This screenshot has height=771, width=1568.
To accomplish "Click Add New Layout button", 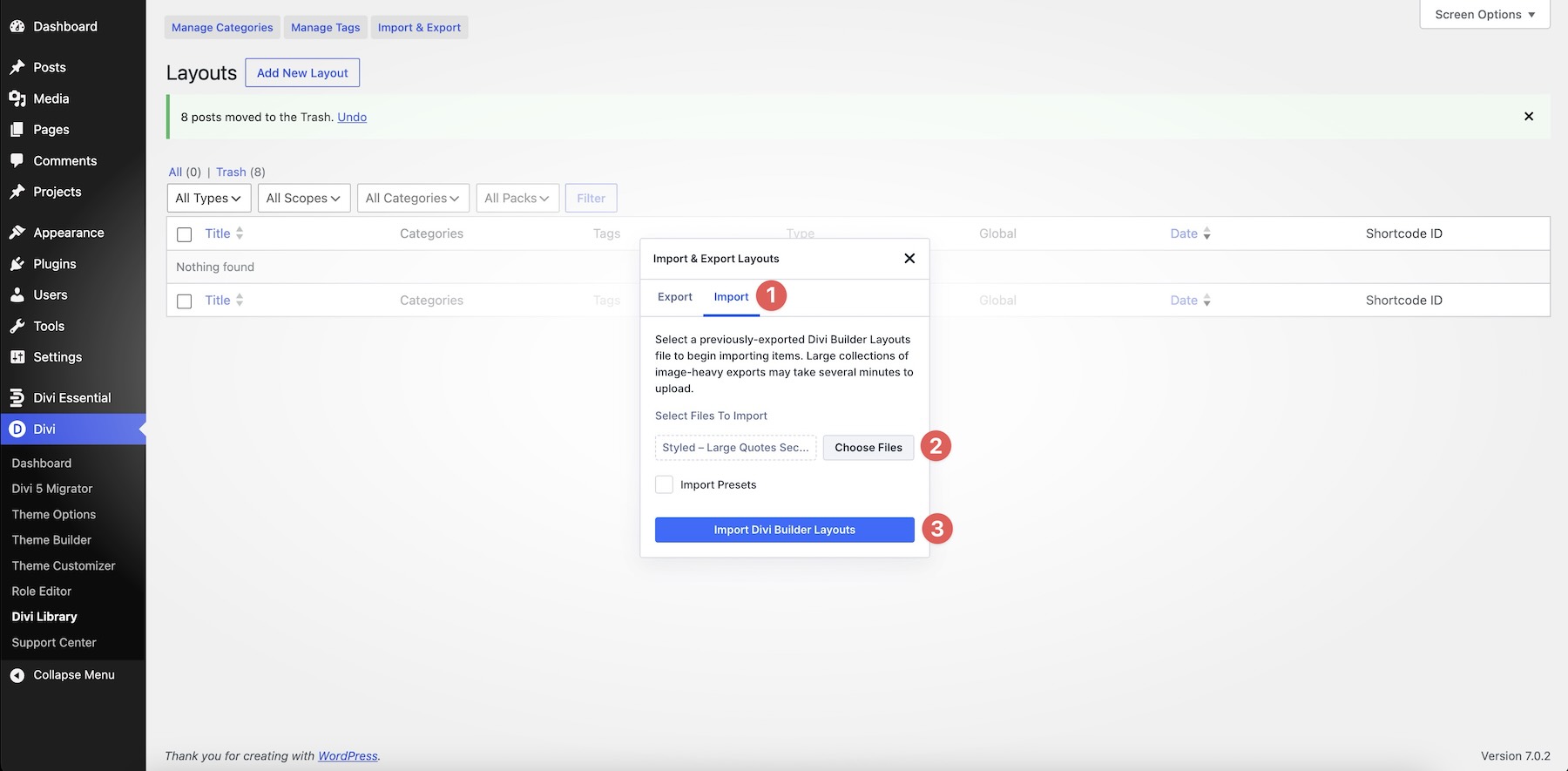I will click(302, 73).
